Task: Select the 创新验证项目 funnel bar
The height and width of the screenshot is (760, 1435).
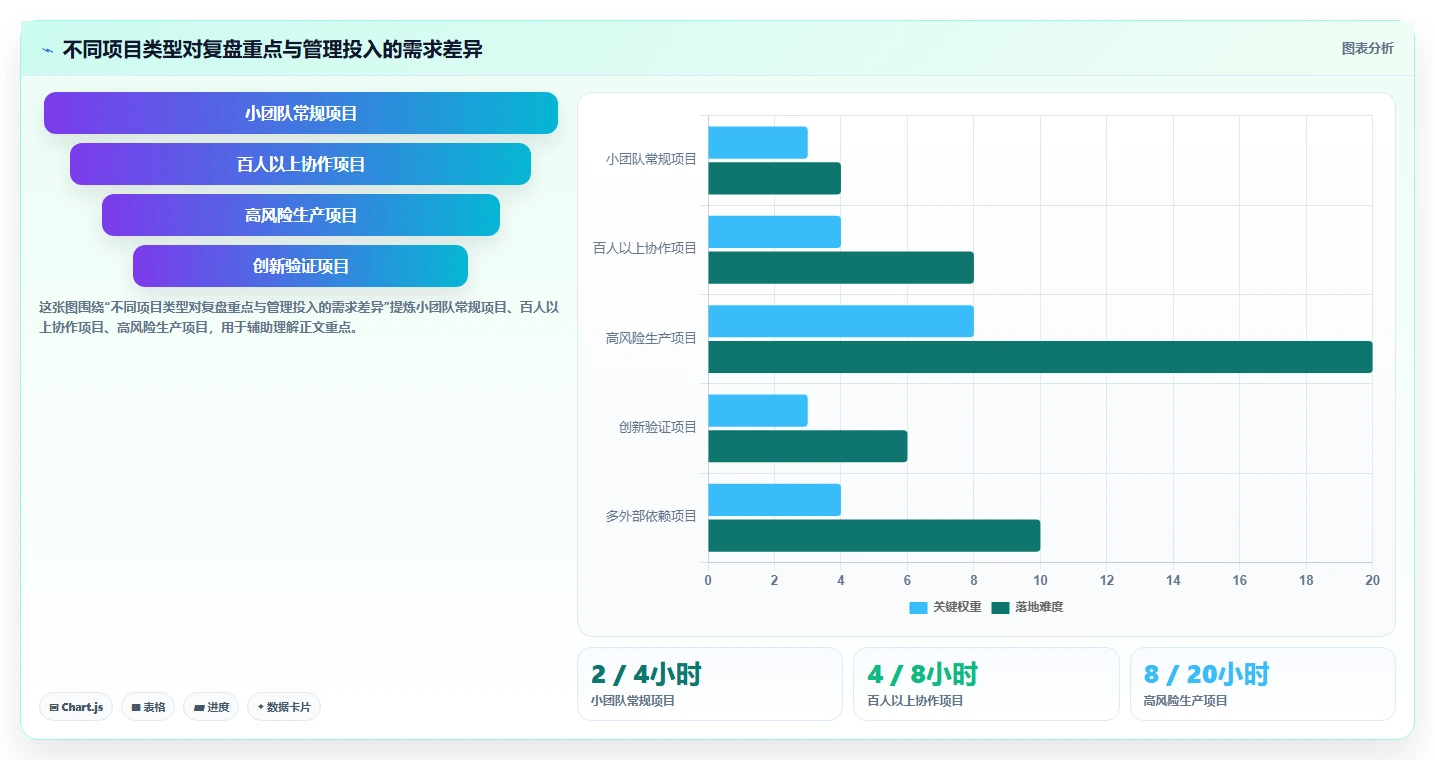Action: click(x=301, y=266)
